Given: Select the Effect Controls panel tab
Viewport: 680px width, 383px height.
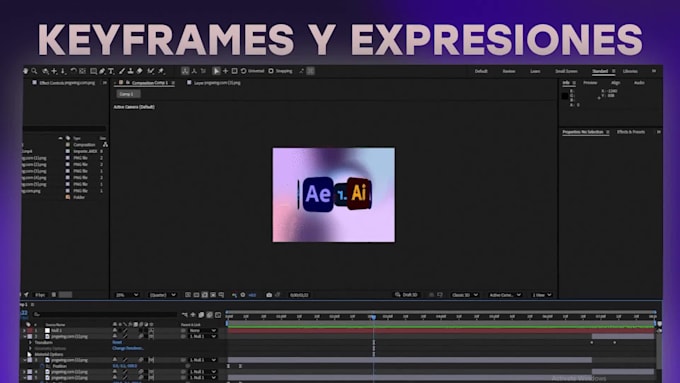Looking at the screenshot, I should click(x=67, y=83).
